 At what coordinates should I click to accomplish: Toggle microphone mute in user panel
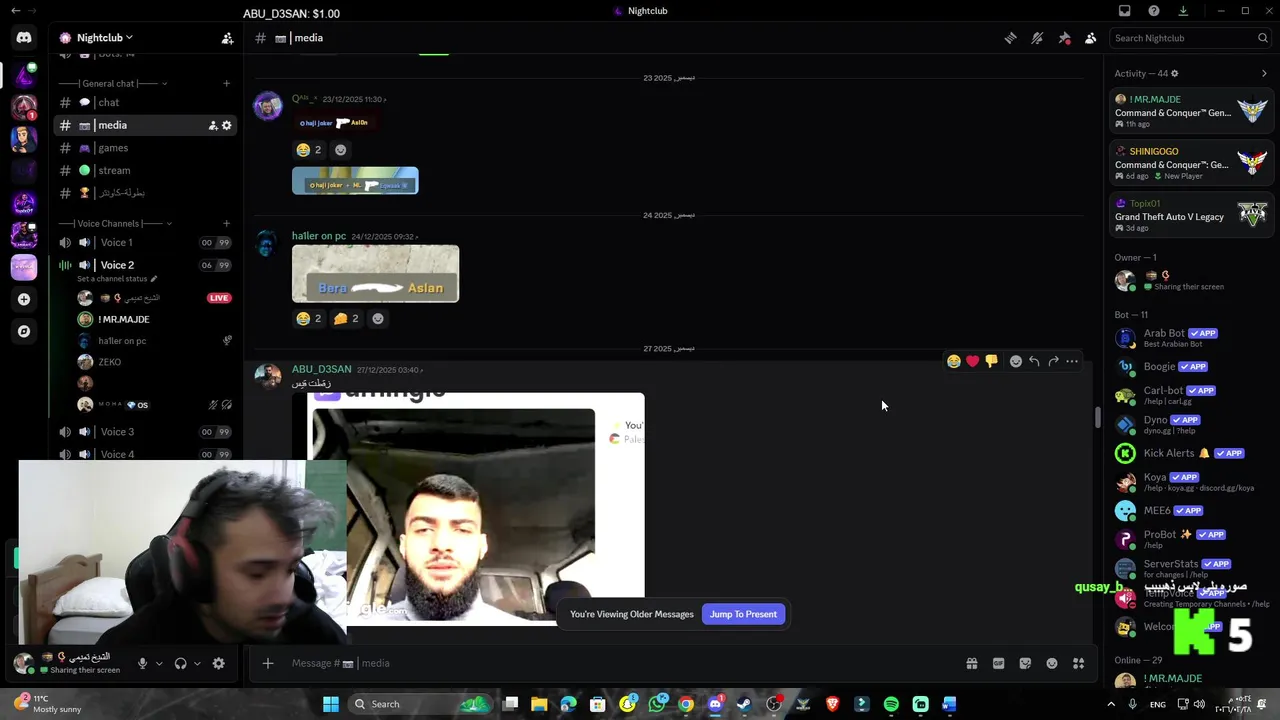[x=142, y=663]
